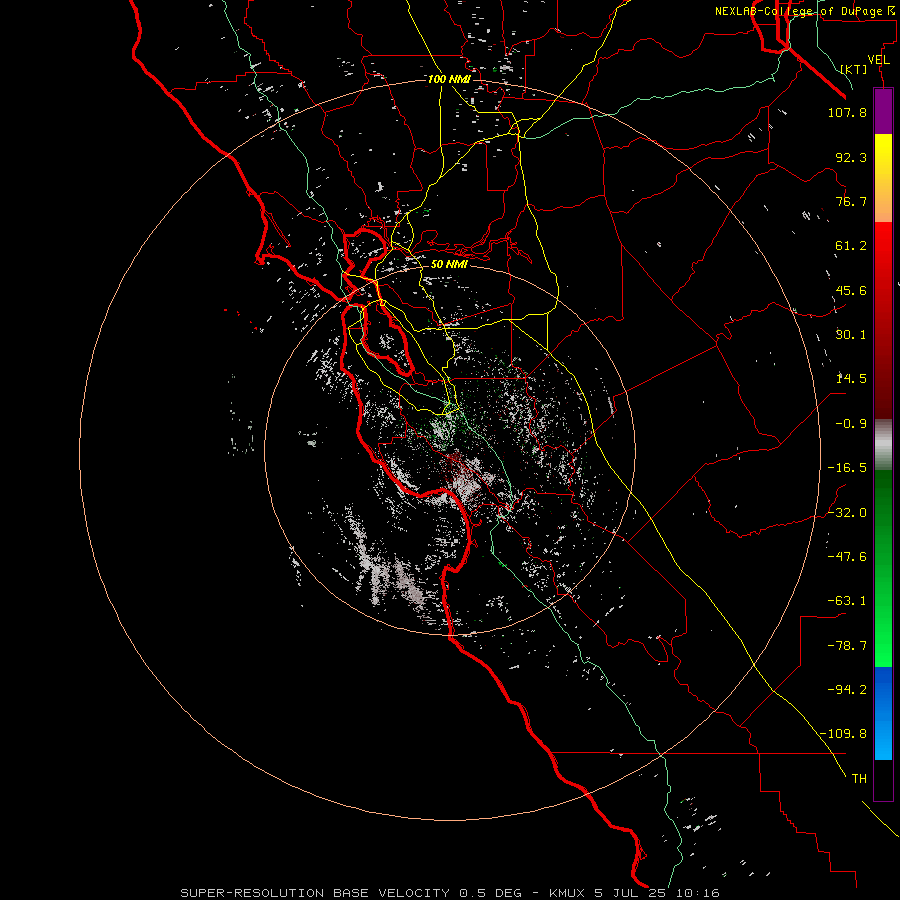The image size is (900, 900).
Task: Click the 92.3 velocity scale value
Action: click(851, 157)
